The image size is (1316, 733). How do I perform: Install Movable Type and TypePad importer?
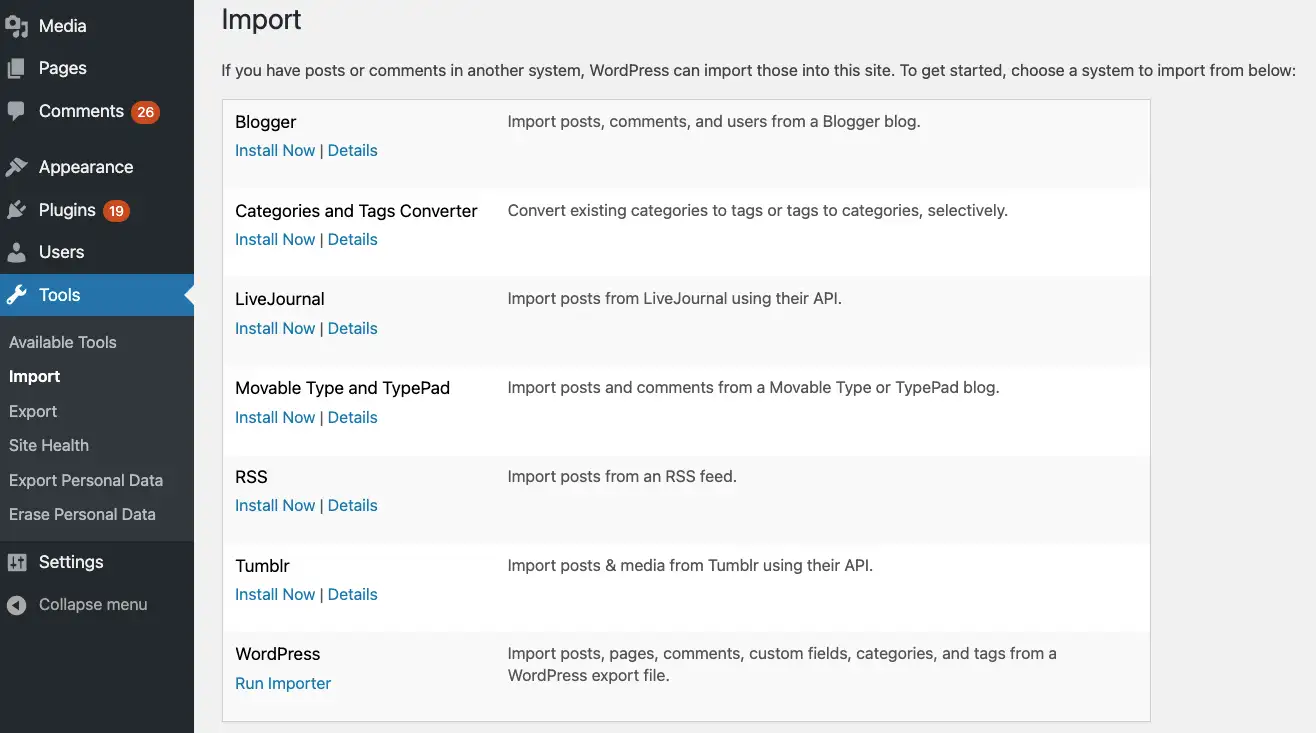[x=275, y=418]
